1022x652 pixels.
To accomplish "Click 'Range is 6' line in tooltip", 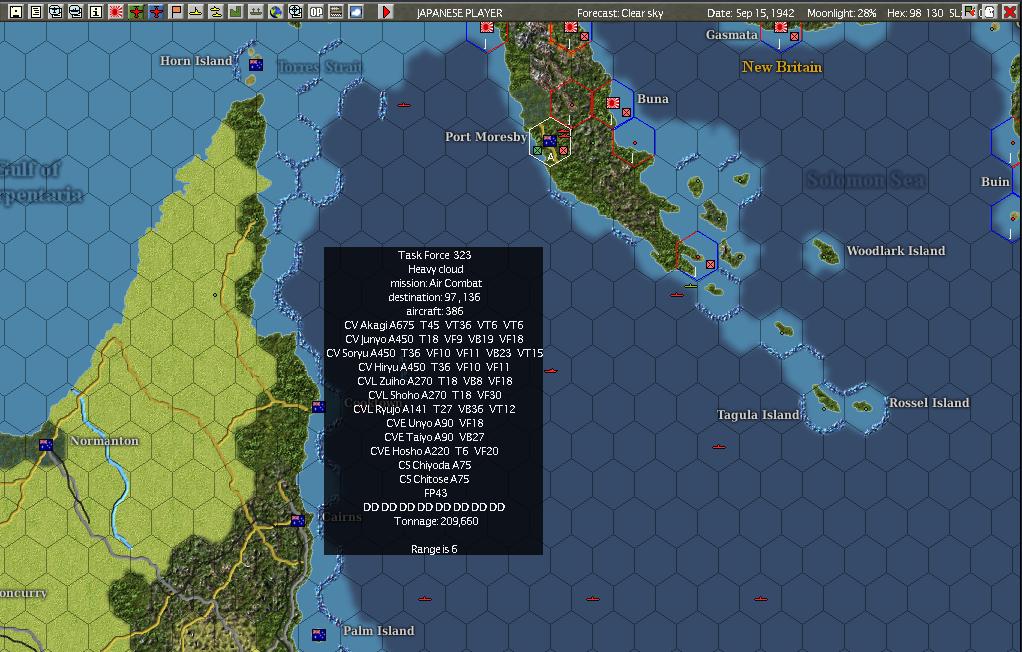I will [434, 549].
